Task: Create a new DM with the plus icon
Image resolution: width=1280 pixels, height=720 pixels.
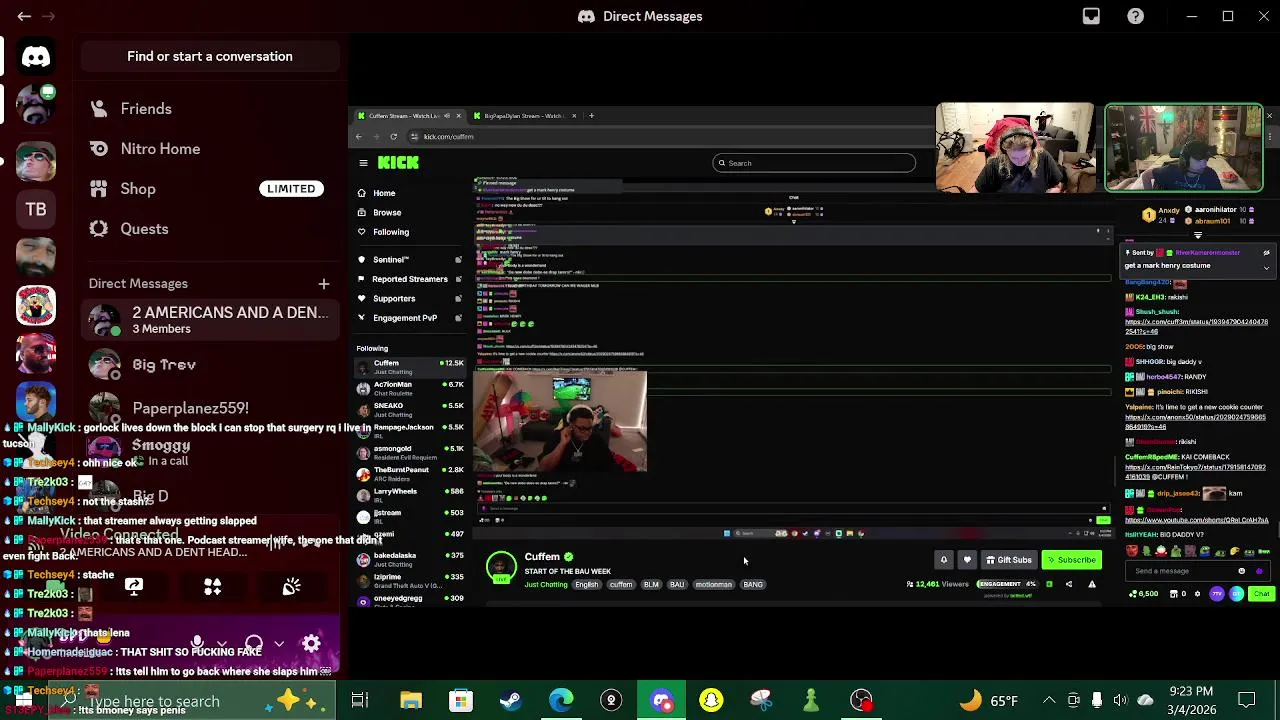Action: point(323,284)
